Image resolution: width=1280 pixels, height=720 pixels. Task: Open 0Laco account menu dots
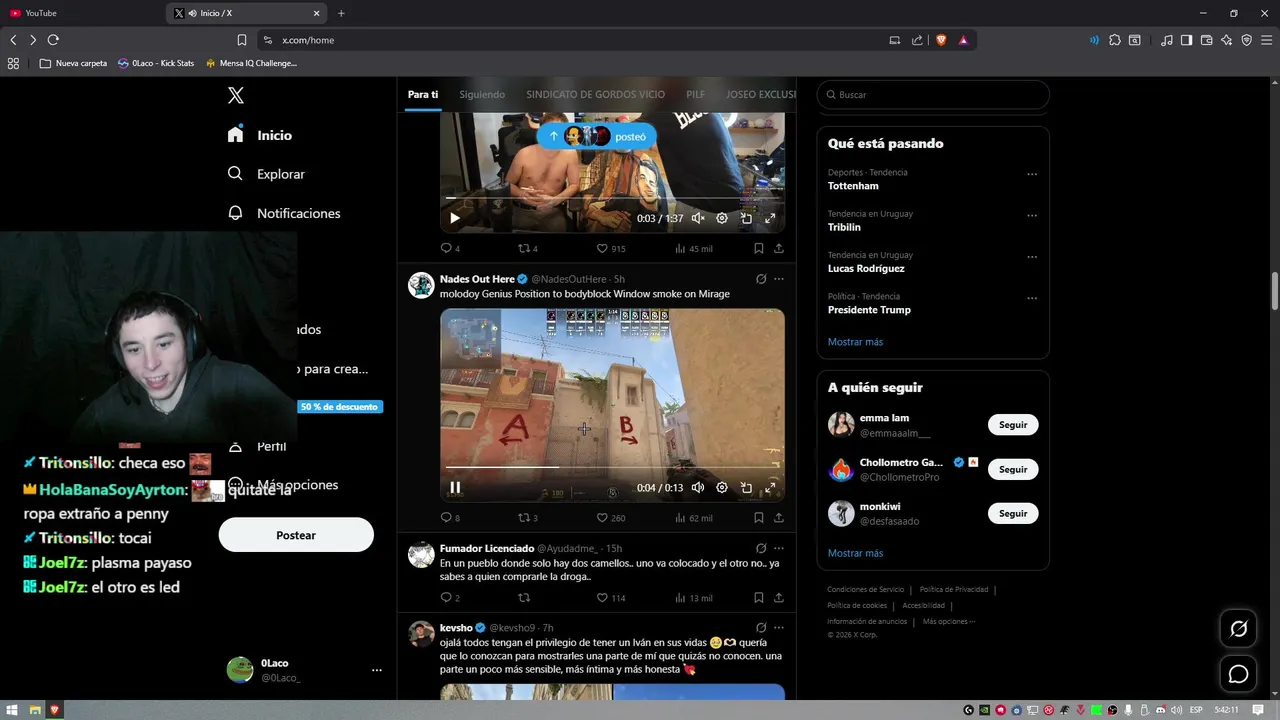(377, 670)
